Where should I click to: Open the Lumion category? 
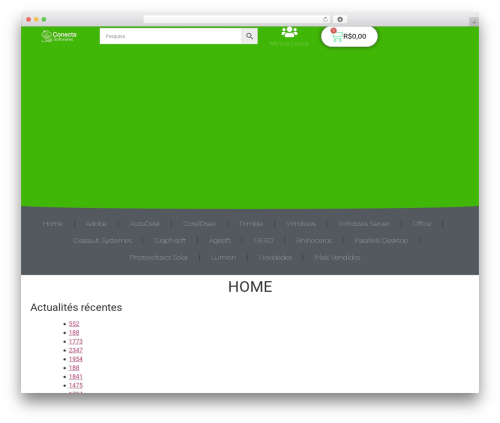[x=223, y=258]
